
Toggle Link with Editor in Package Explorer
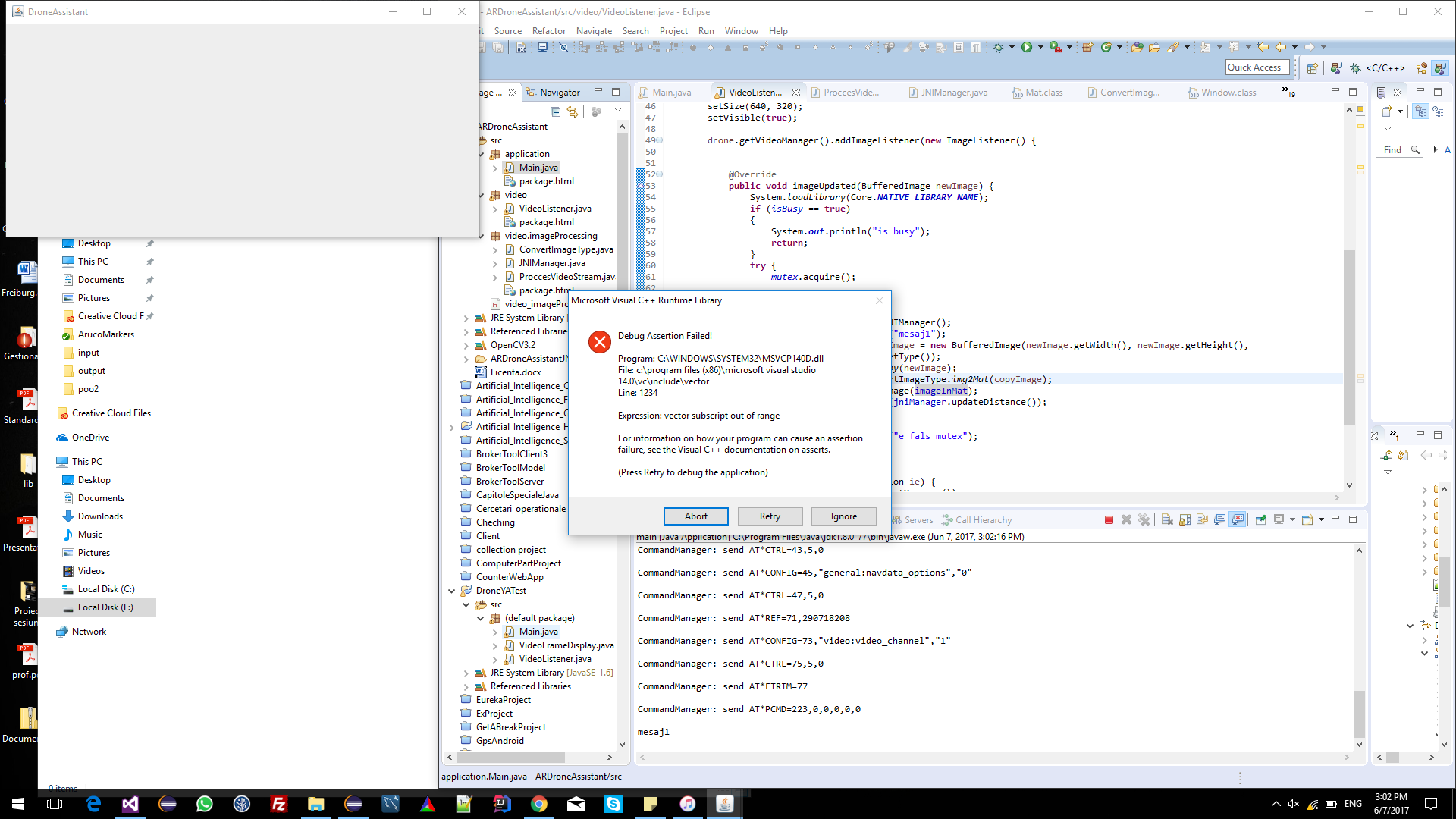point(573,111)
